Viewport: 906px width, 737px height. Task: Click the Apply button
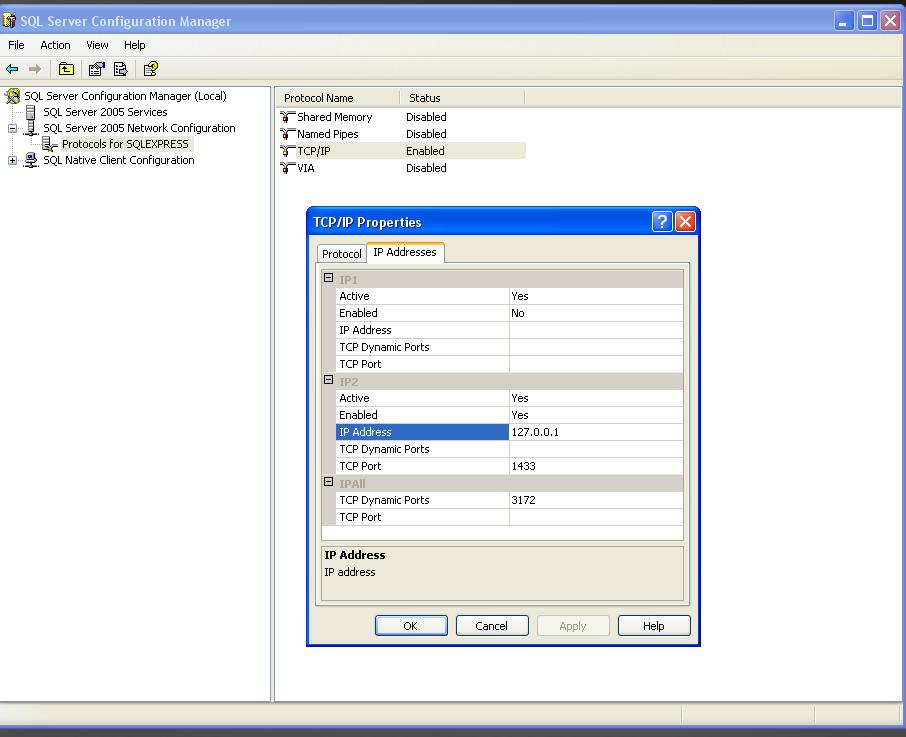click(x=573, y=626)
